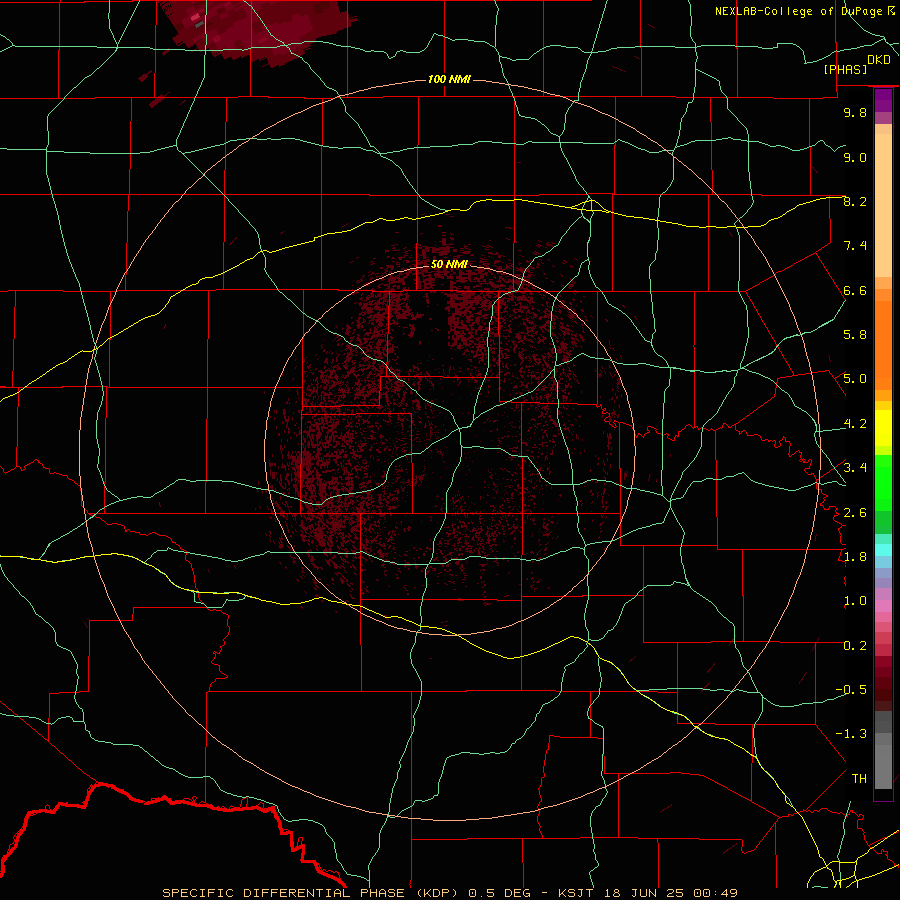Choose the 5.0 legend value
900x900 pixels.
tap(855, 379)
